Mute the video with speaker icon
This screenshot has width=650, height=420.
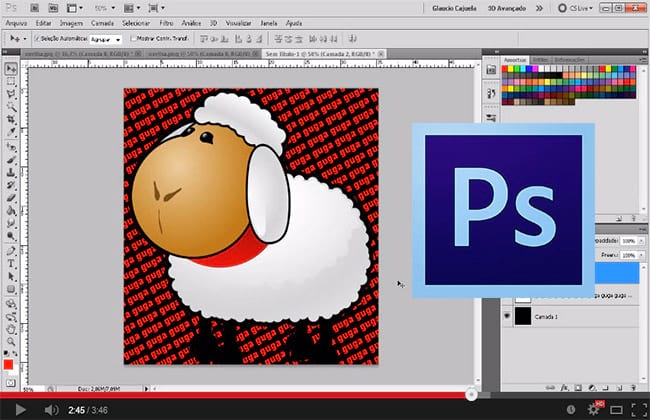51,410
